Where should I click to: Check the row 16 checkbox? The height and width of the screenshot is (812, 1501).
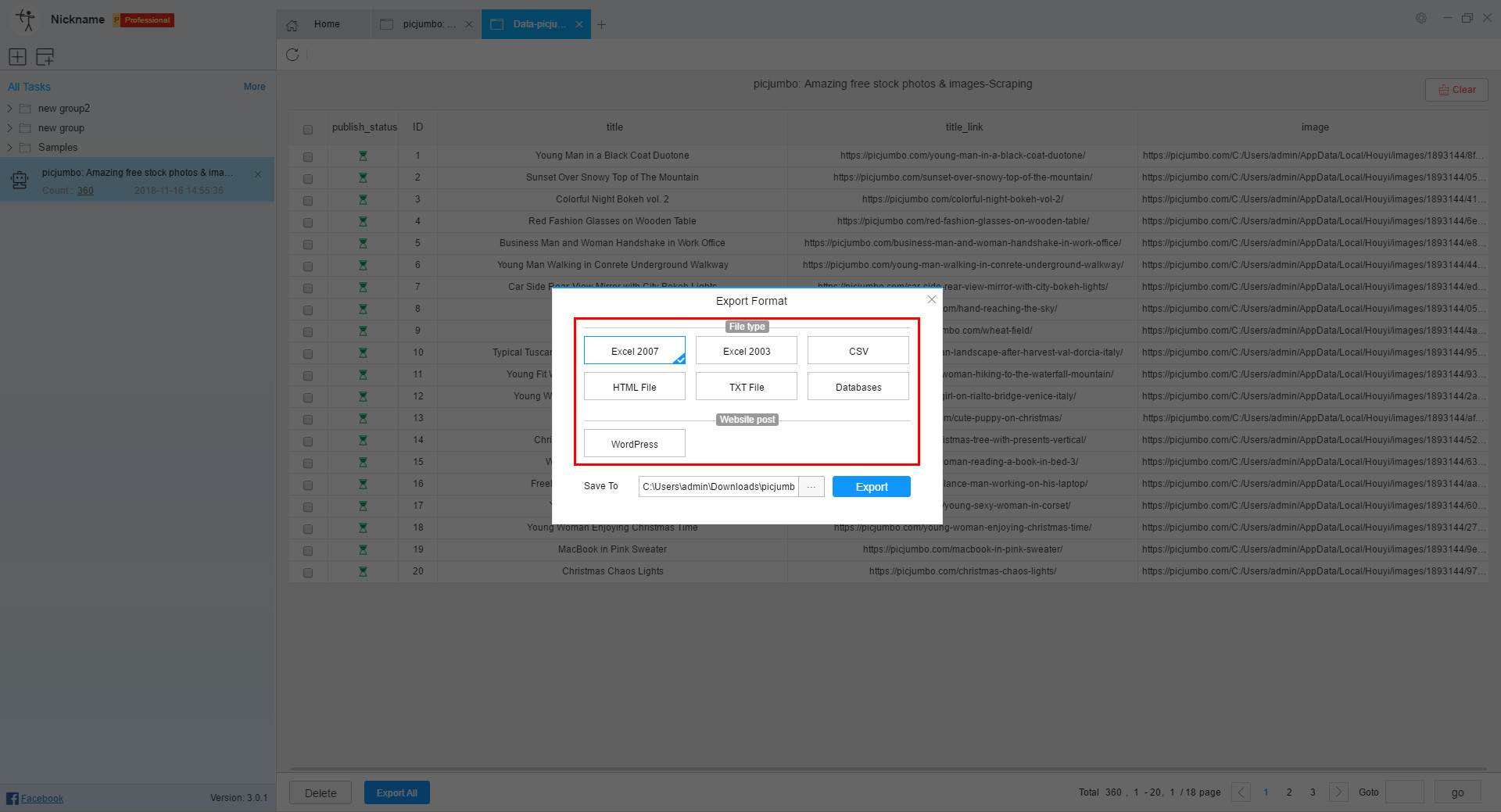(x=308, y=485)
